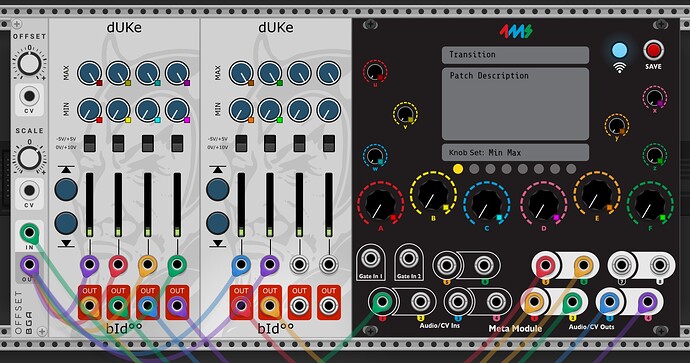Select the last knob-set dot
The image size is (690, 363).
pyautogui.click(x=571, y=169)
